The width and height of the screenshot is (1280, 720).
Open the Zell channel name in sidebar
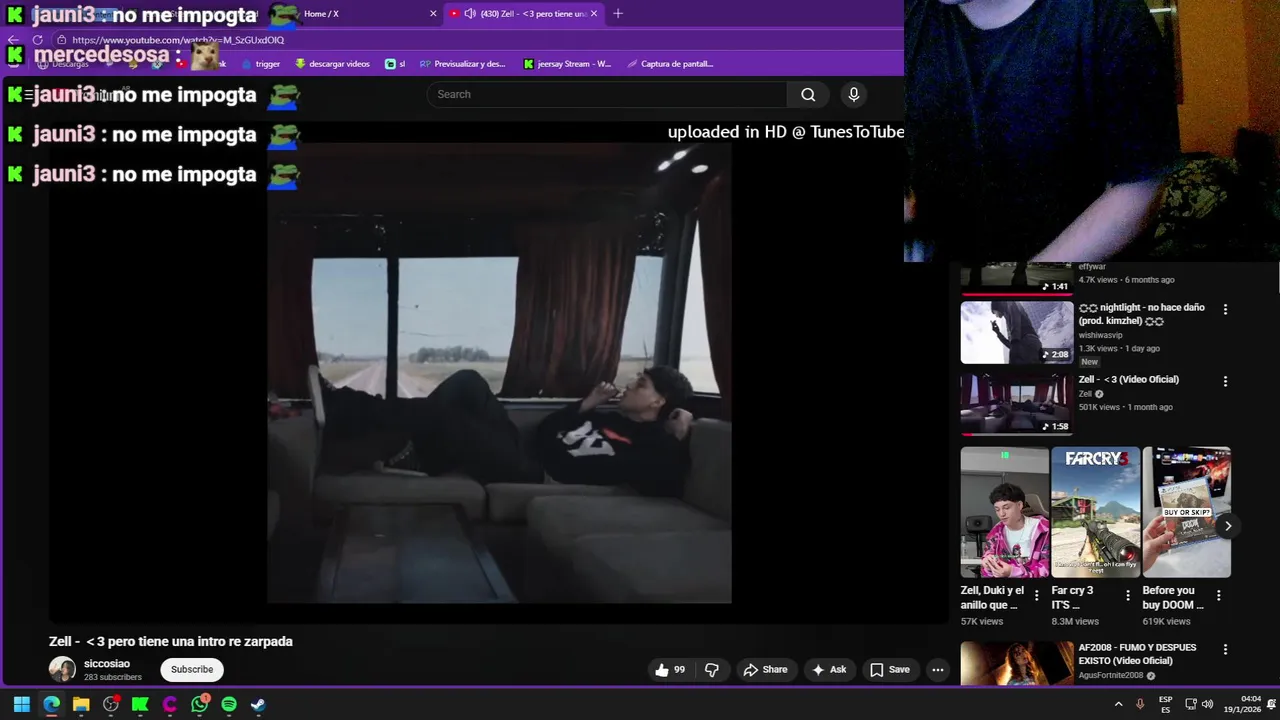(1085, 394)
